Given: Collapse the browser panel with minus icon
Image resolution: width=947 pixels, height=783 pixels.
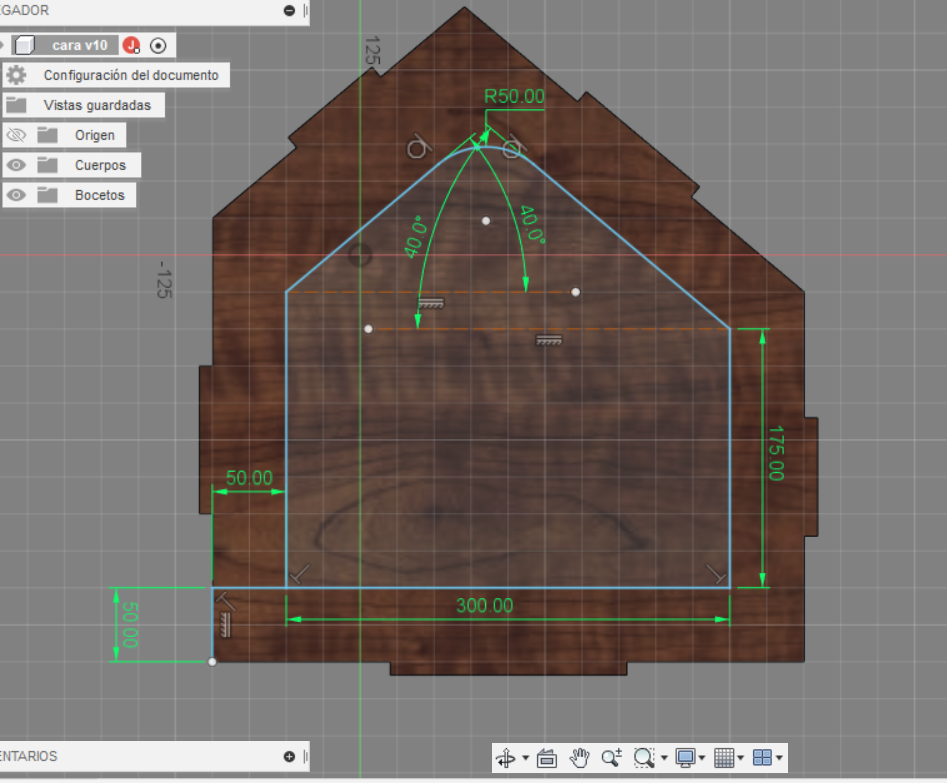Looking at the screenshot, I should point(289,10).
